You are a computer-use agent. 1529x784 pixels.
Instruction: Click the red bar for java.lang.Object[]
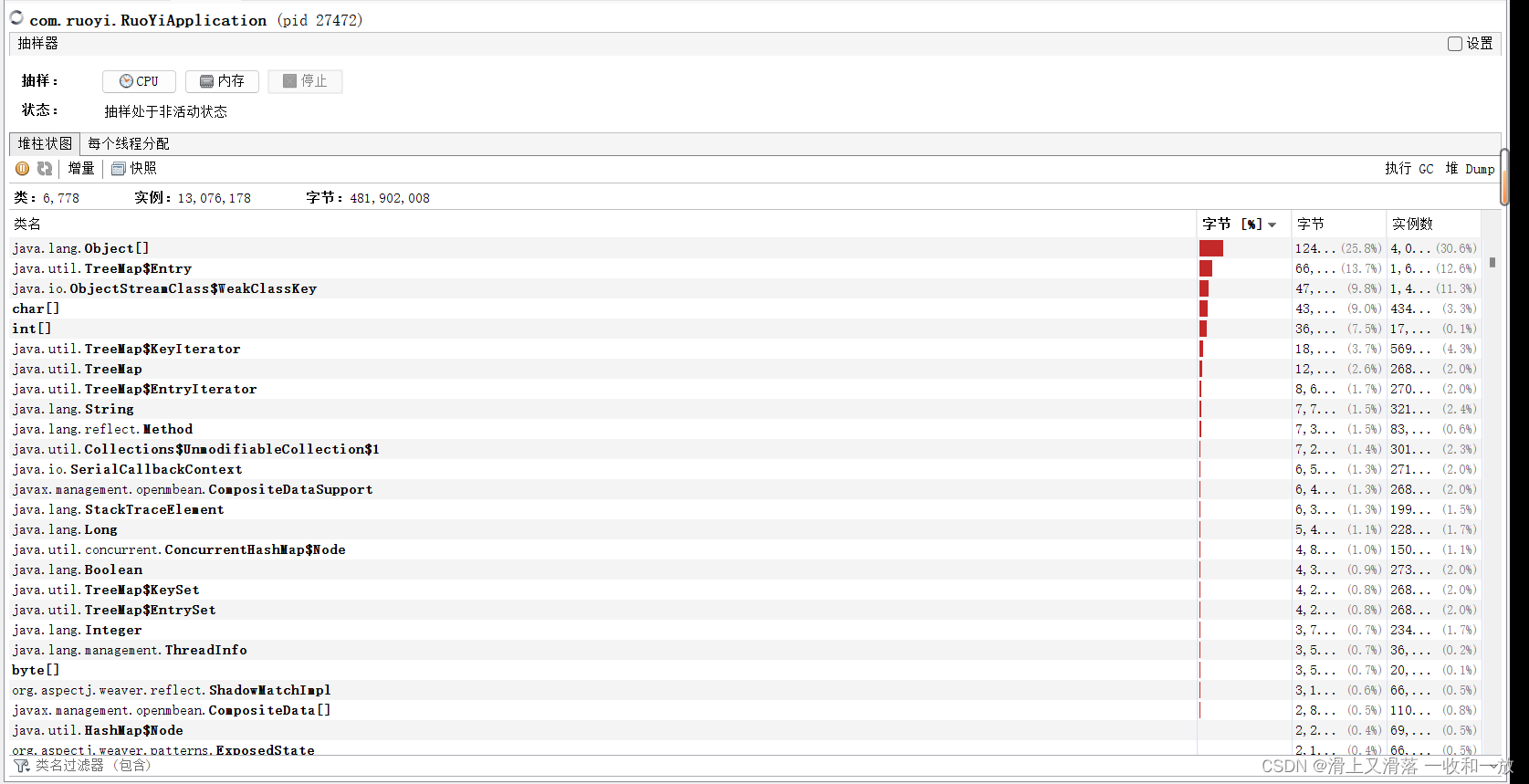coord(1211,248)
